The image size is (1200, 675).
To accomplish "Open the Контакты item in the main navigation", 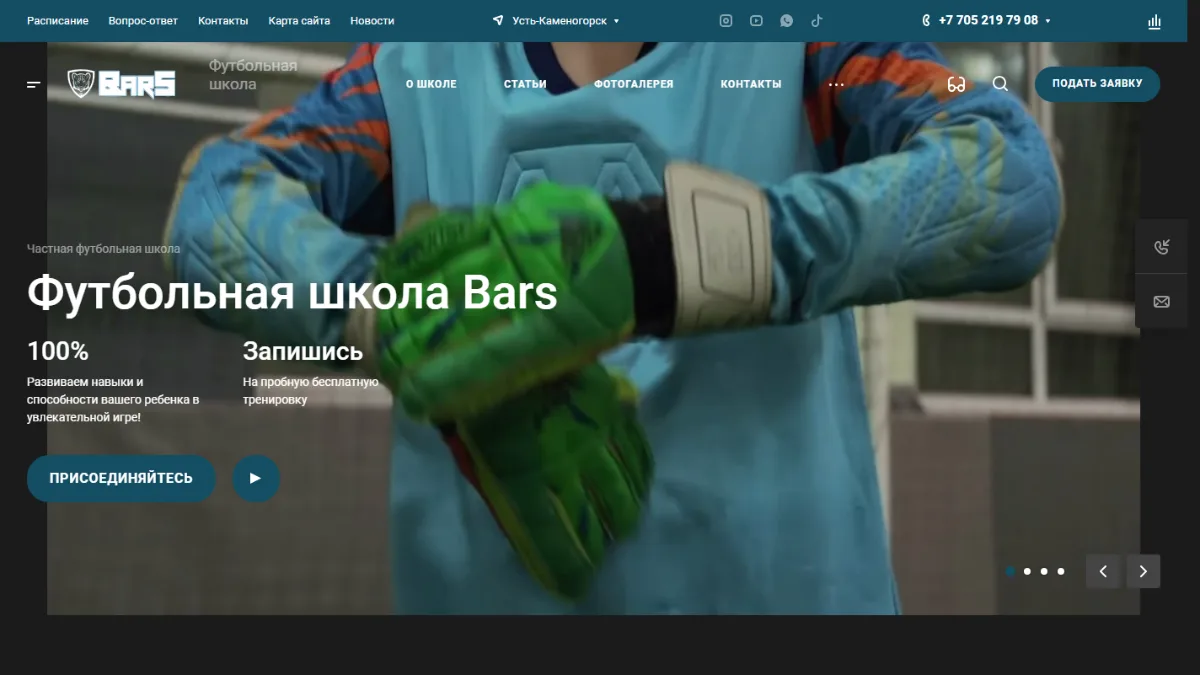I will 751,84.
